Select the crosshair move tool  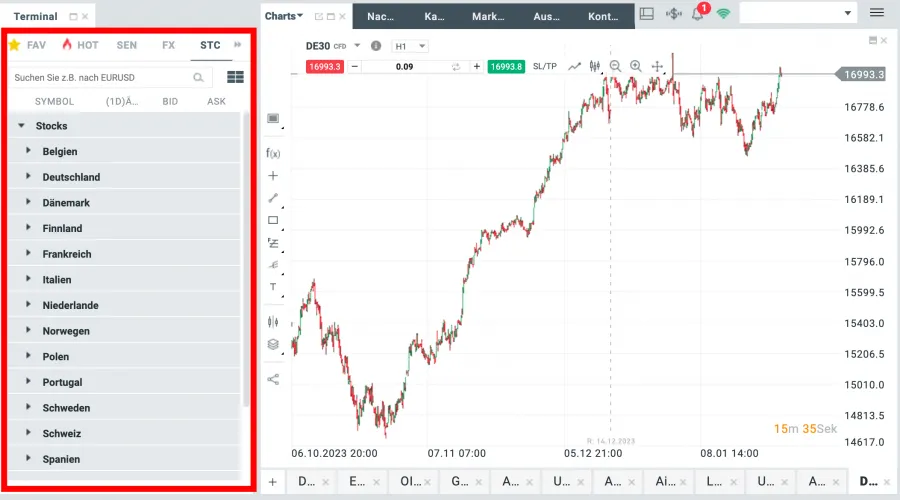coord(657,67)
